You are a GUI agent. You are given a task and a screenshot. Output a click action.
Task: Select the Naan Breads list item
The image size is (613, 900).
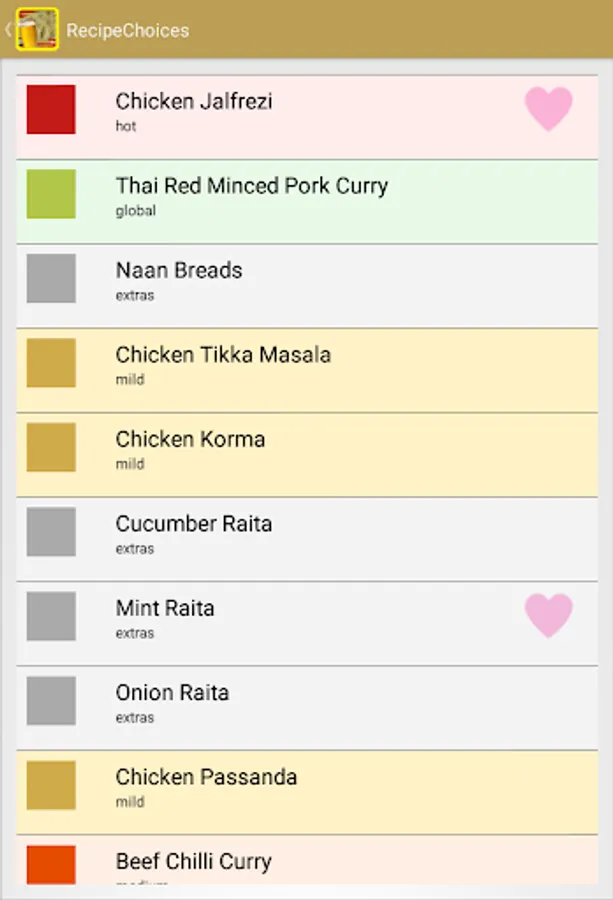click(x=179, y=270)
